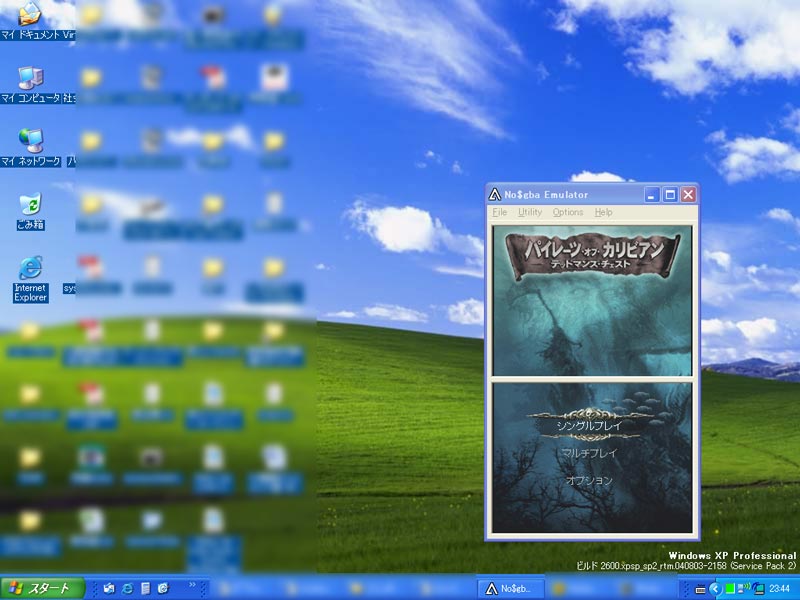Minimize the No$gba Emulator window

pos(652,195)
